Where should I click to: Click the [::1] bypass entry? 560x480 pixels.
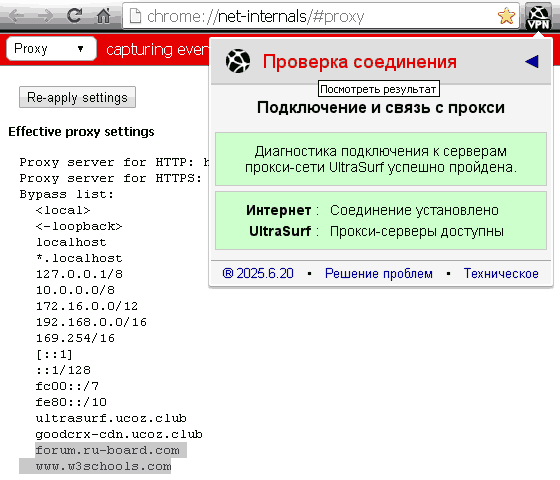54,355
